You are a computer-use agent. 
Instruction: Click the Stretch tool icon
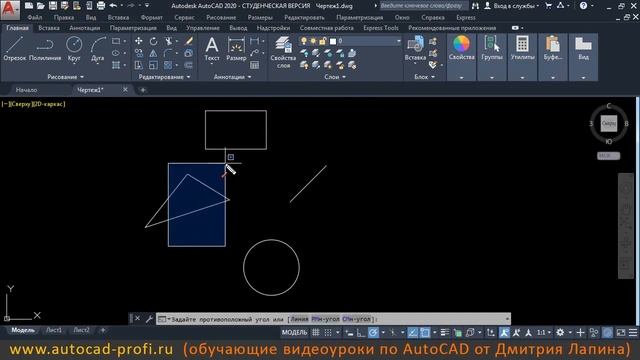[x=139, y=65]
